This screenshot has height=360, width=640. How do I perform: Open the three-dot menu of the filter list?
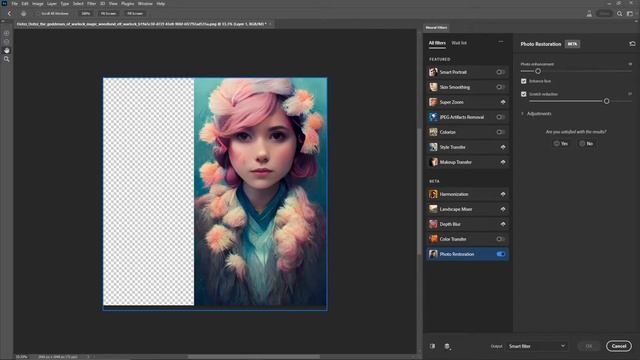point(501,42)
